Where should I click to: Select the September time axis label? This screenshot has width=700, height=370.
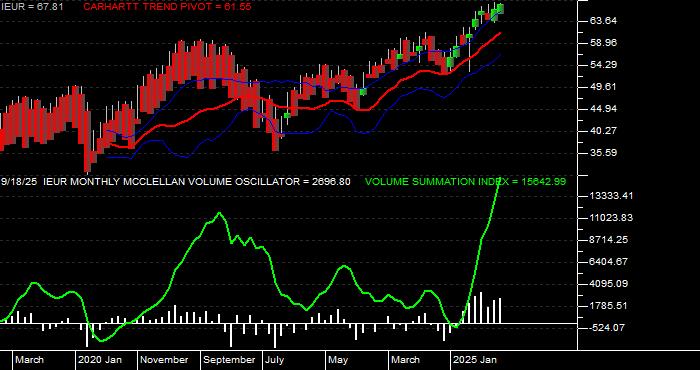coord(229,360)
